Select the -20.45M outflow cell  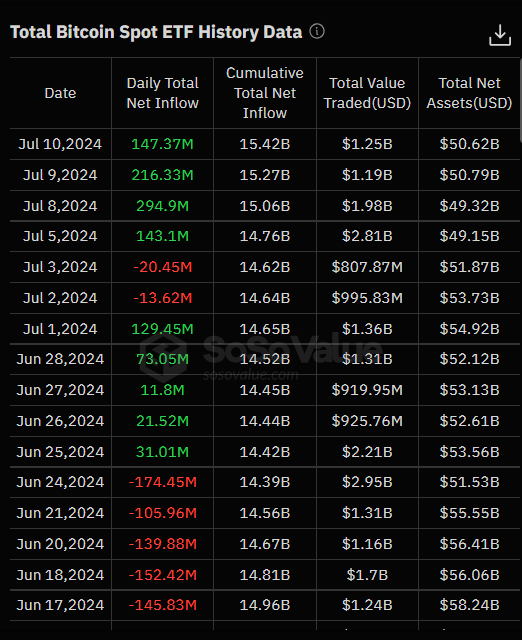(x=162, y=267)
